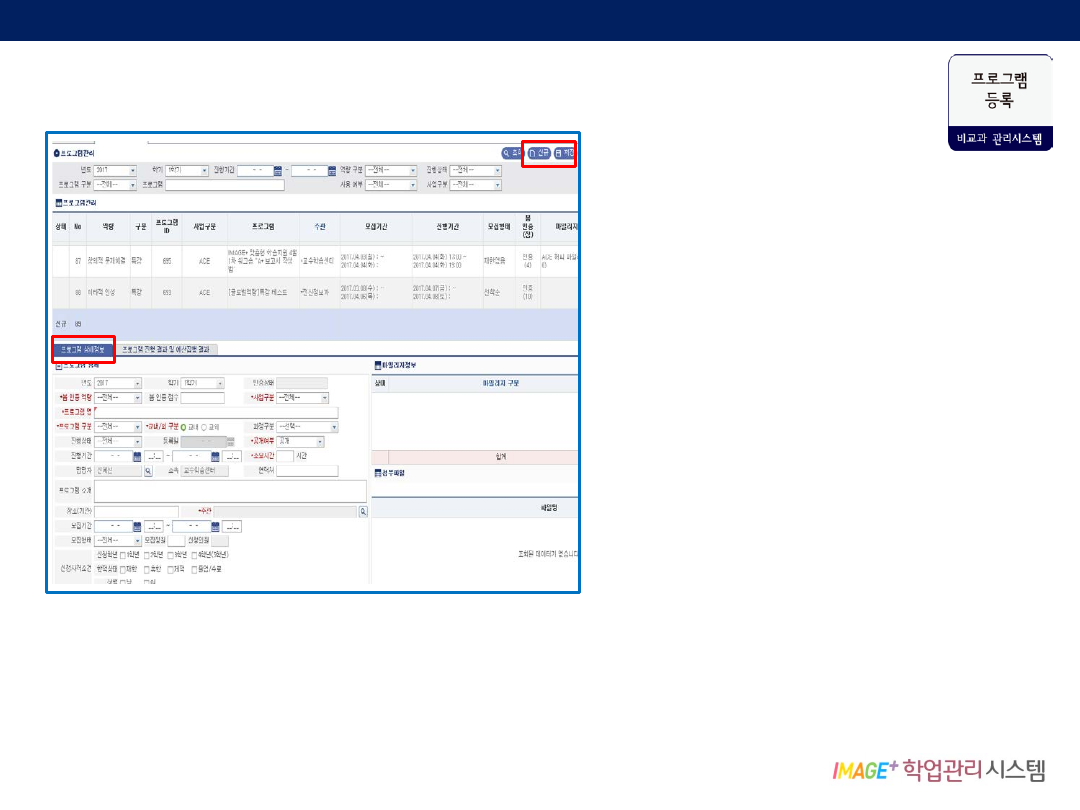Open calendar icon for 모집기간 start date
This screenshot has width=1080, height=810.
[x=138, y=526]
